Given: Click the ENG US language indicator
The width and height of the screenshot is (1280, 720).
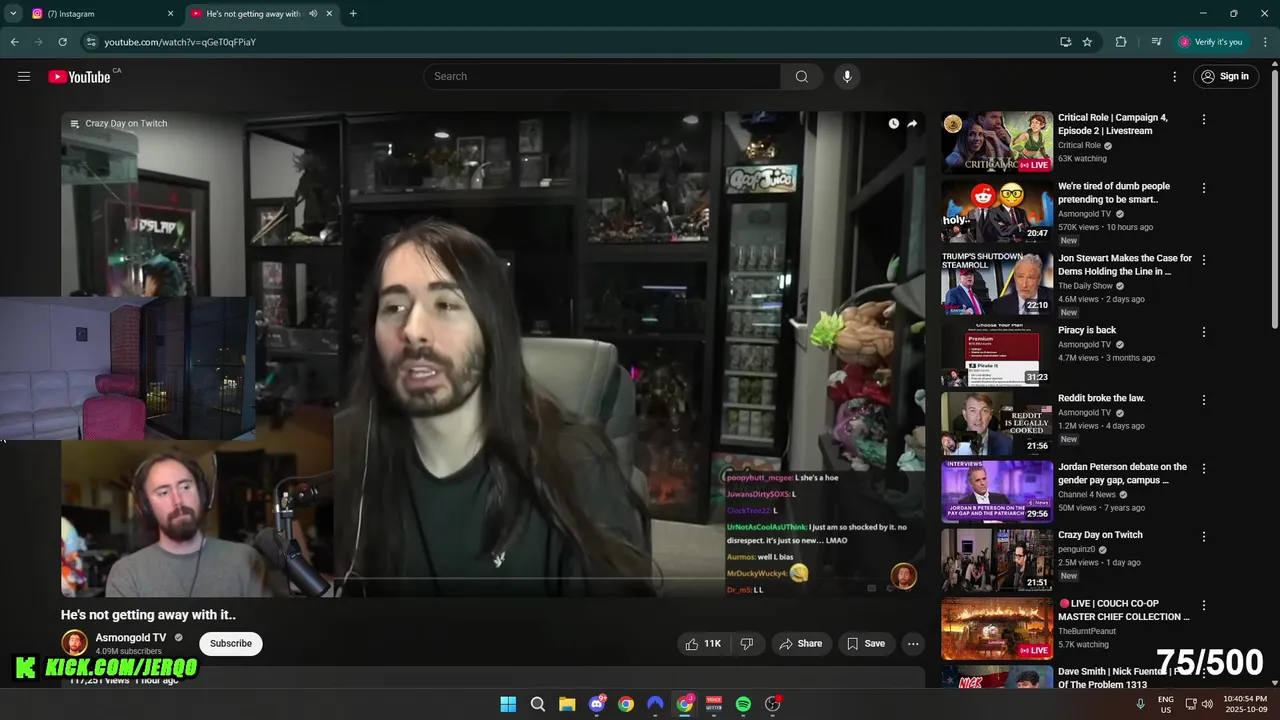Looking at the screenshot, I should pyautogui.click(x=1166, y=704).
